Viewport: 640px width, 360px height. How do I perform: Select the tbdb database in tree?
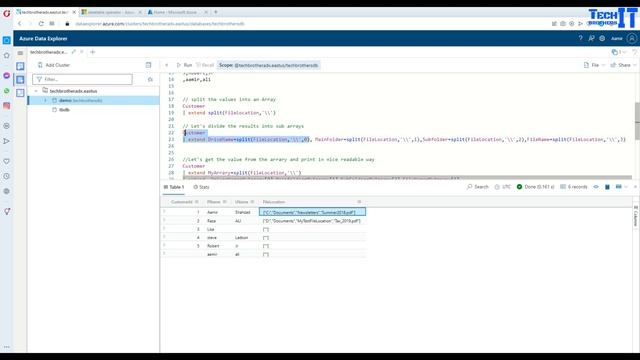click(61, 110)
